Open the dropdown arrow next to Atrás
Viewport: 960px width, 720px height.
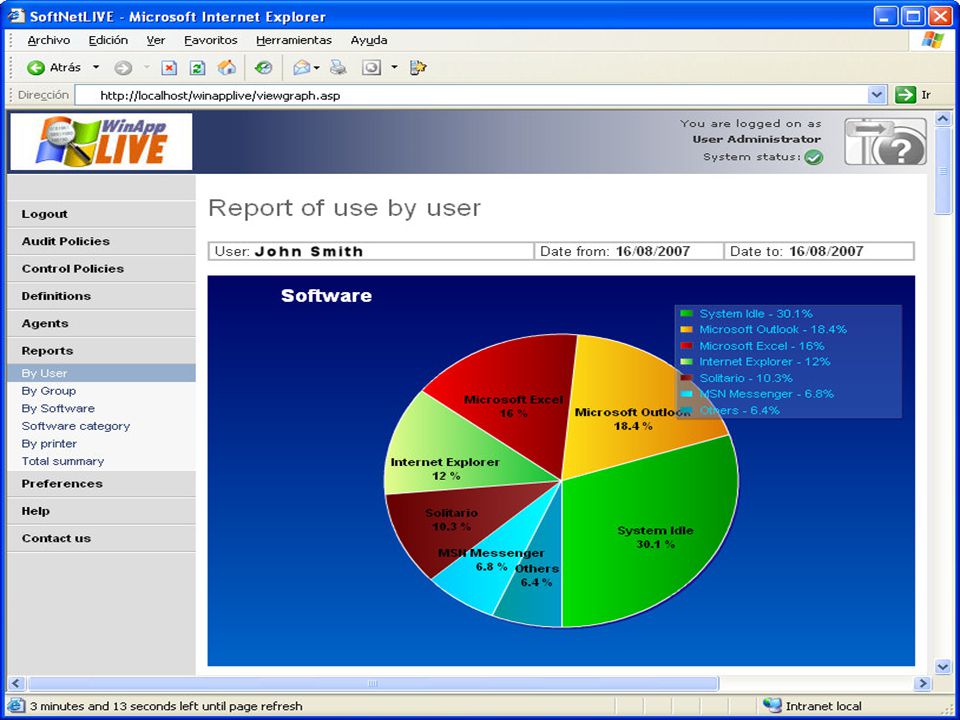point(96,67)
